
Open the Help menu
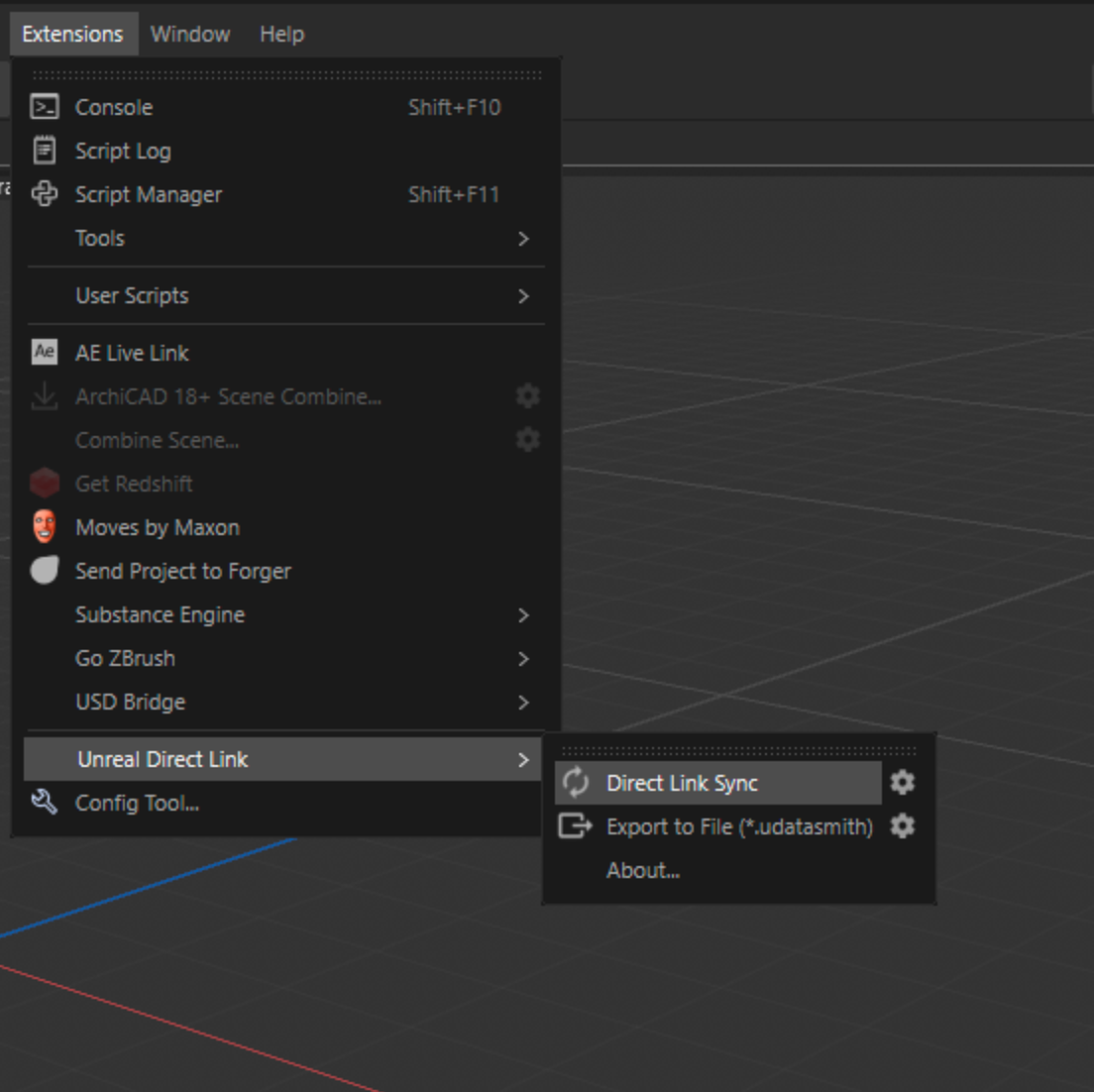(281, 34)
